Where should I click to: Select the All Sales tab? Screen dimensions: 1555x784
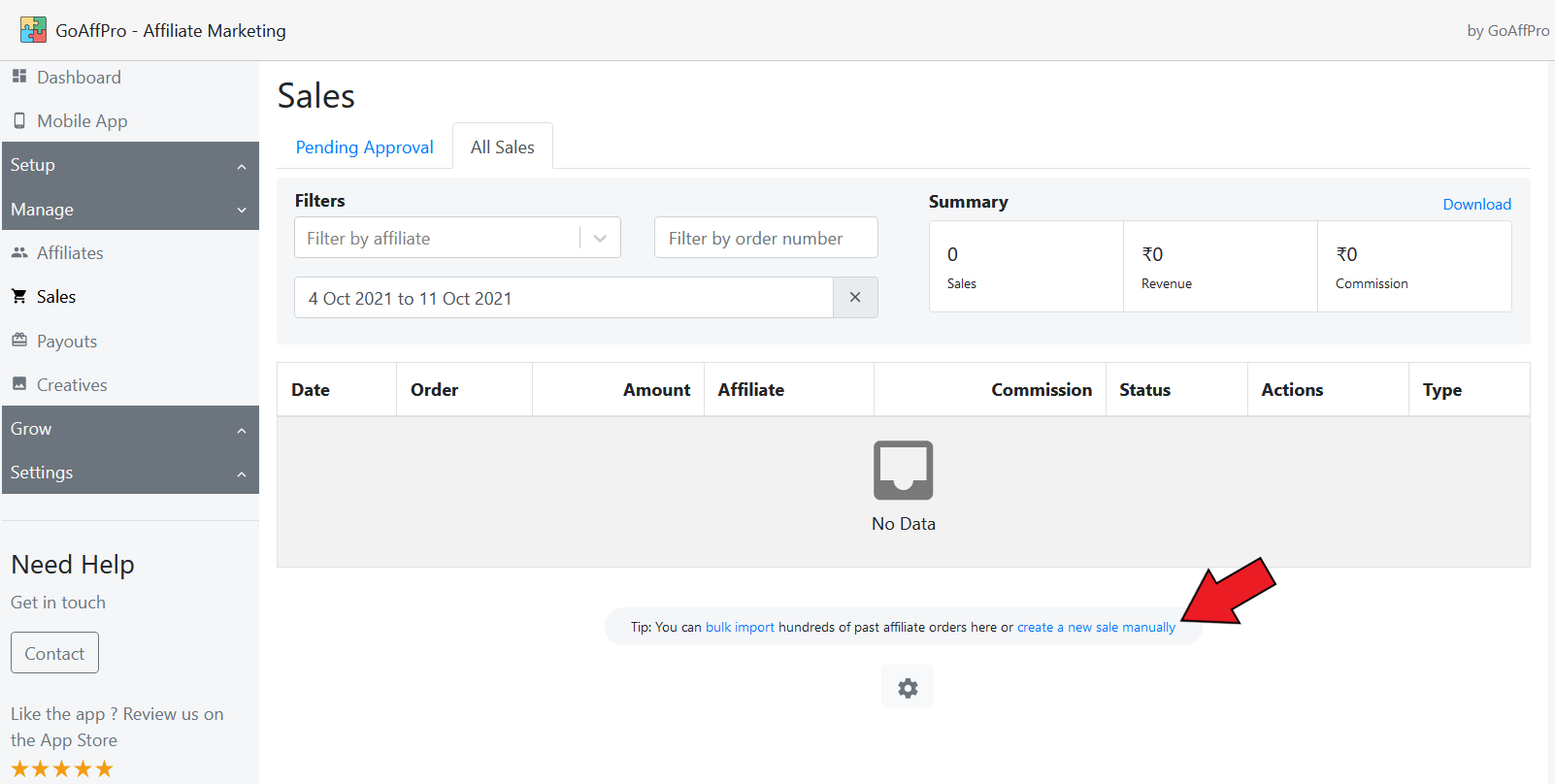[x=502, y=147]
